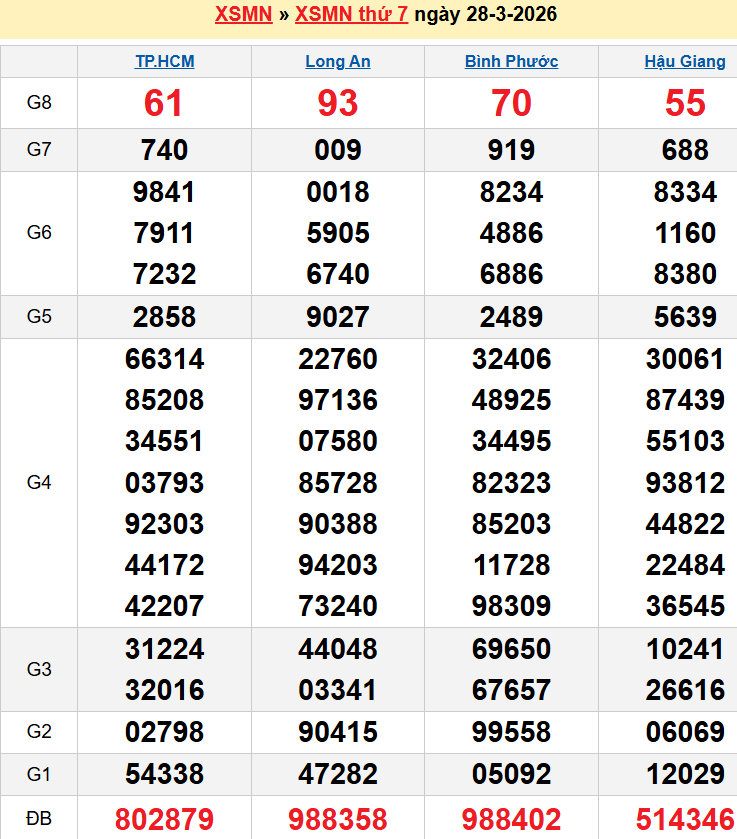The width and height of the screenshot is (737, 839).
Task: Open the TP.HCM province link
Action: [165, 61]
